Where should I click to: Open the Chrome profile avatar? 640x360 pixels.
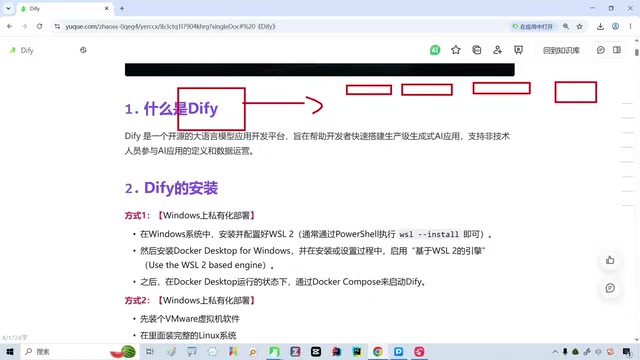pos(615,27)
